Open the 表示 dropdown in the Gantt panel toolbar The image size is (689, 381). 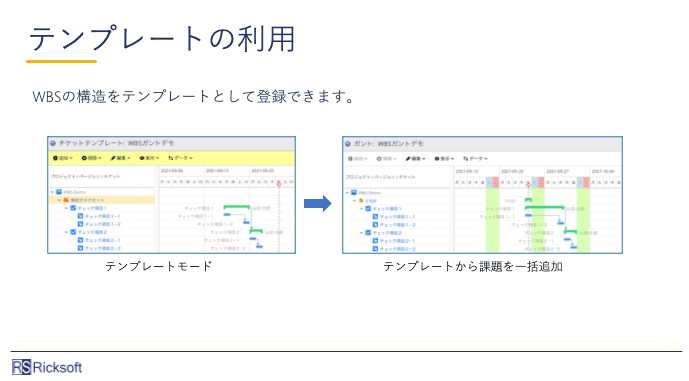click(444, 159)
